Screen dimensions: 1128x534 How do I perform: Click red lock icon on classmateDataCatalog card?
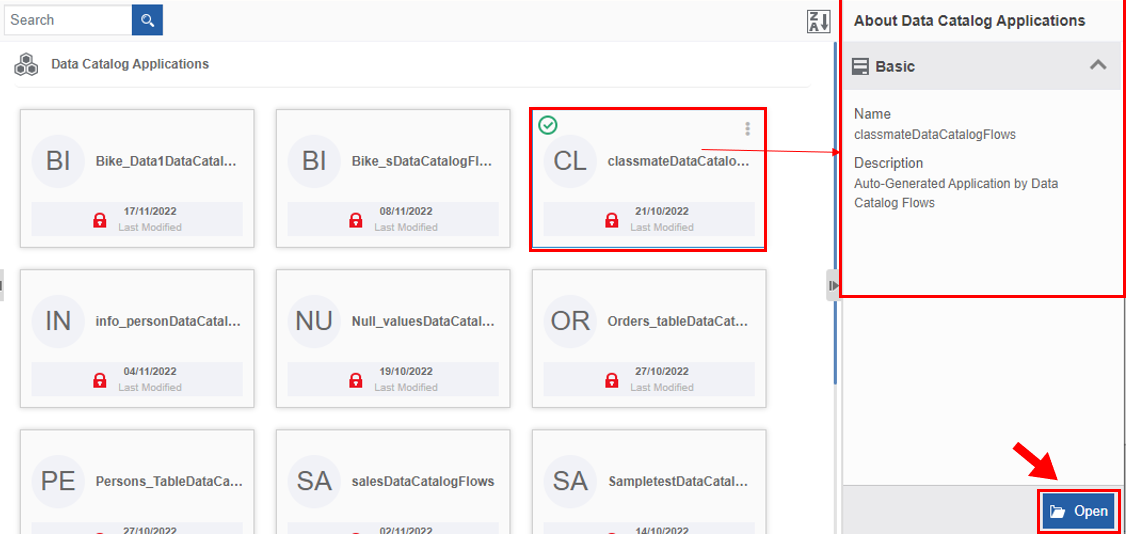tap(611, 220)
